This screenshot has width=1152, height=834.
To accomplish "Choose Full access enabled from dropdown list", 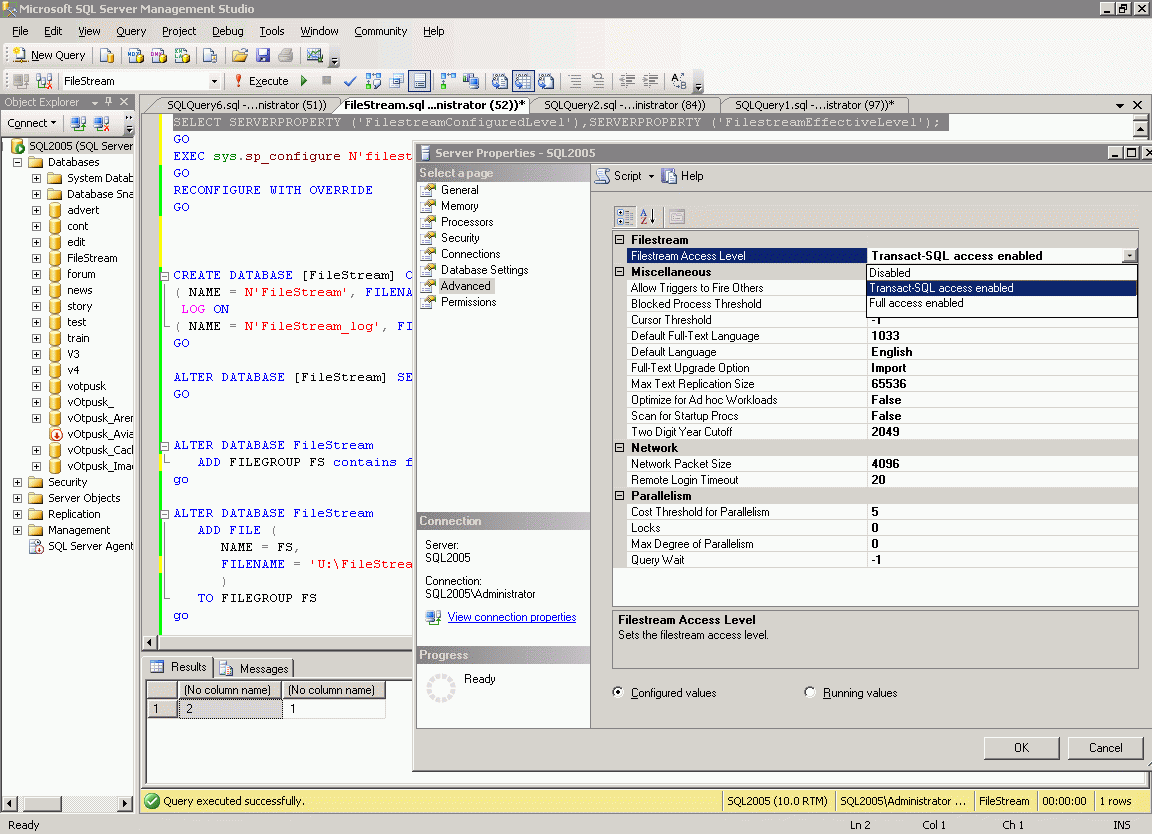I will point(916,304).
